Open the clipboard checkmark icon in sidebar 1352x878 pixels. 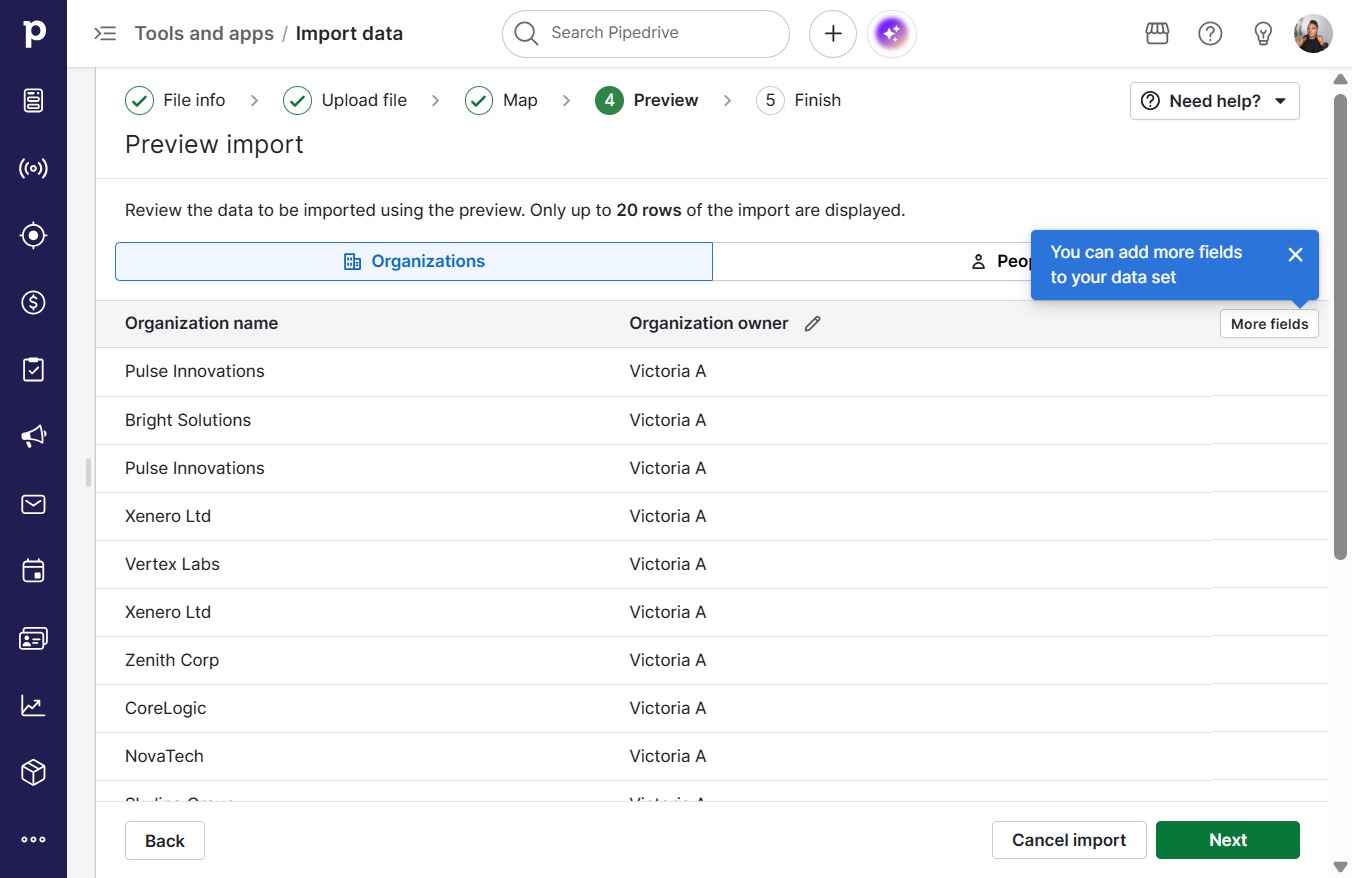[x=34, y=369]
